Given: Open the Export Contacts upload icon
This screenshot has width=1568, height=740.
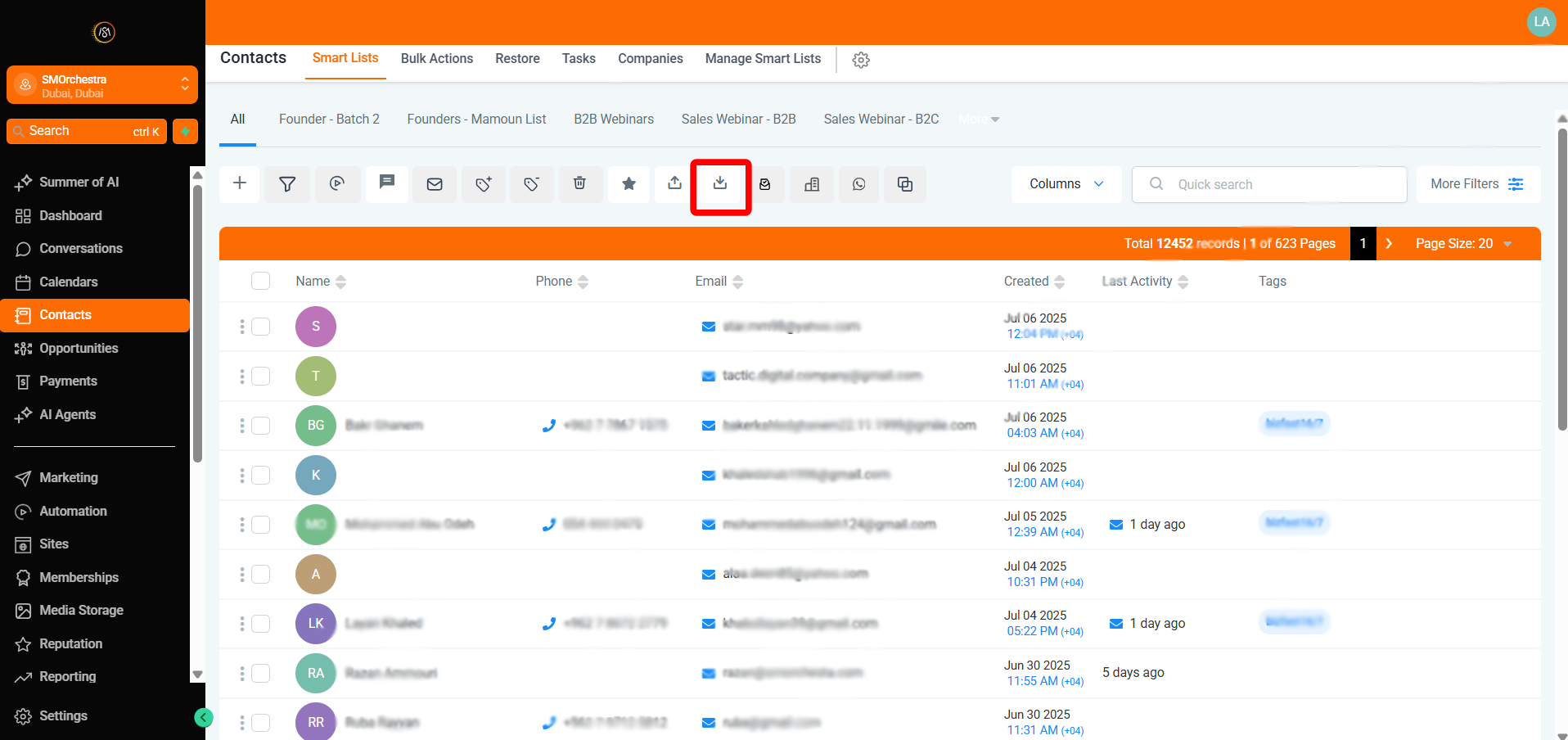Looking at the screenshot, I should click(x=674, y=184).
